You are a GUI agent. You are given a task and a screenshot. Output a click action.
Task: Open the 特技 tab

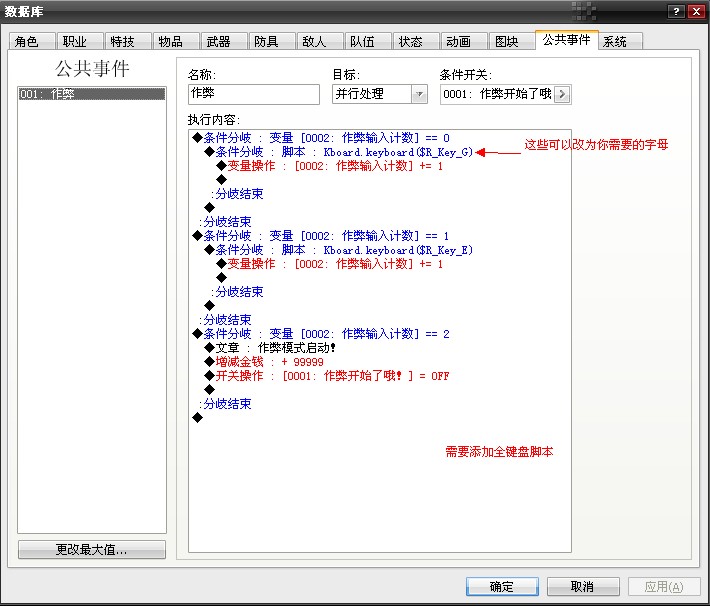[x=128, y=41]
